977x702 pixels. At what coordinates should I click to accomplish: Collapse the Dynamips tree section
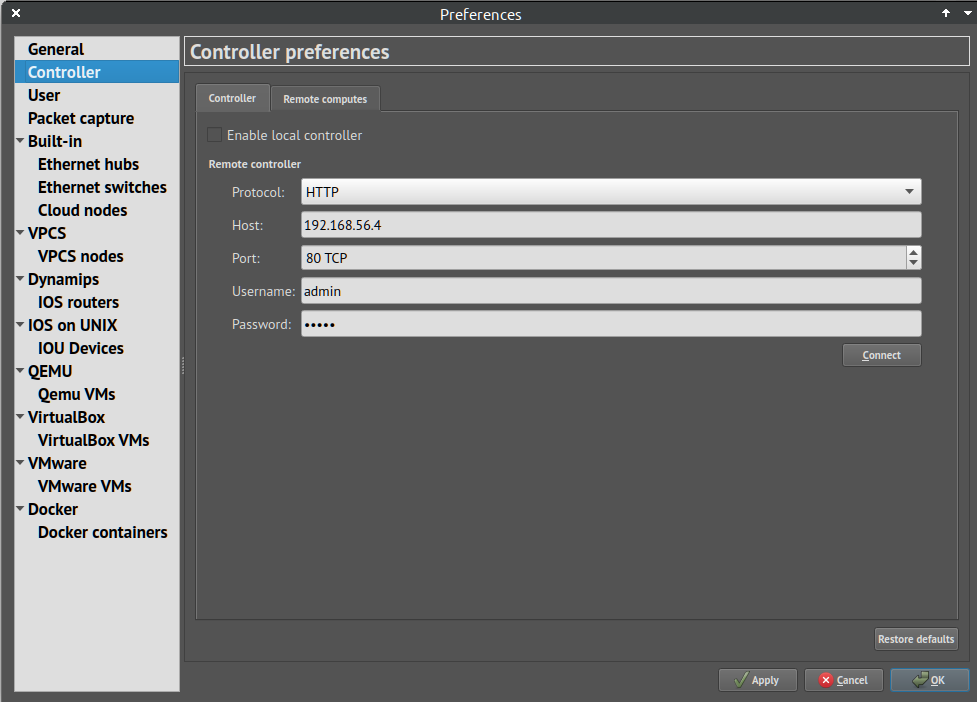(20, 279)
